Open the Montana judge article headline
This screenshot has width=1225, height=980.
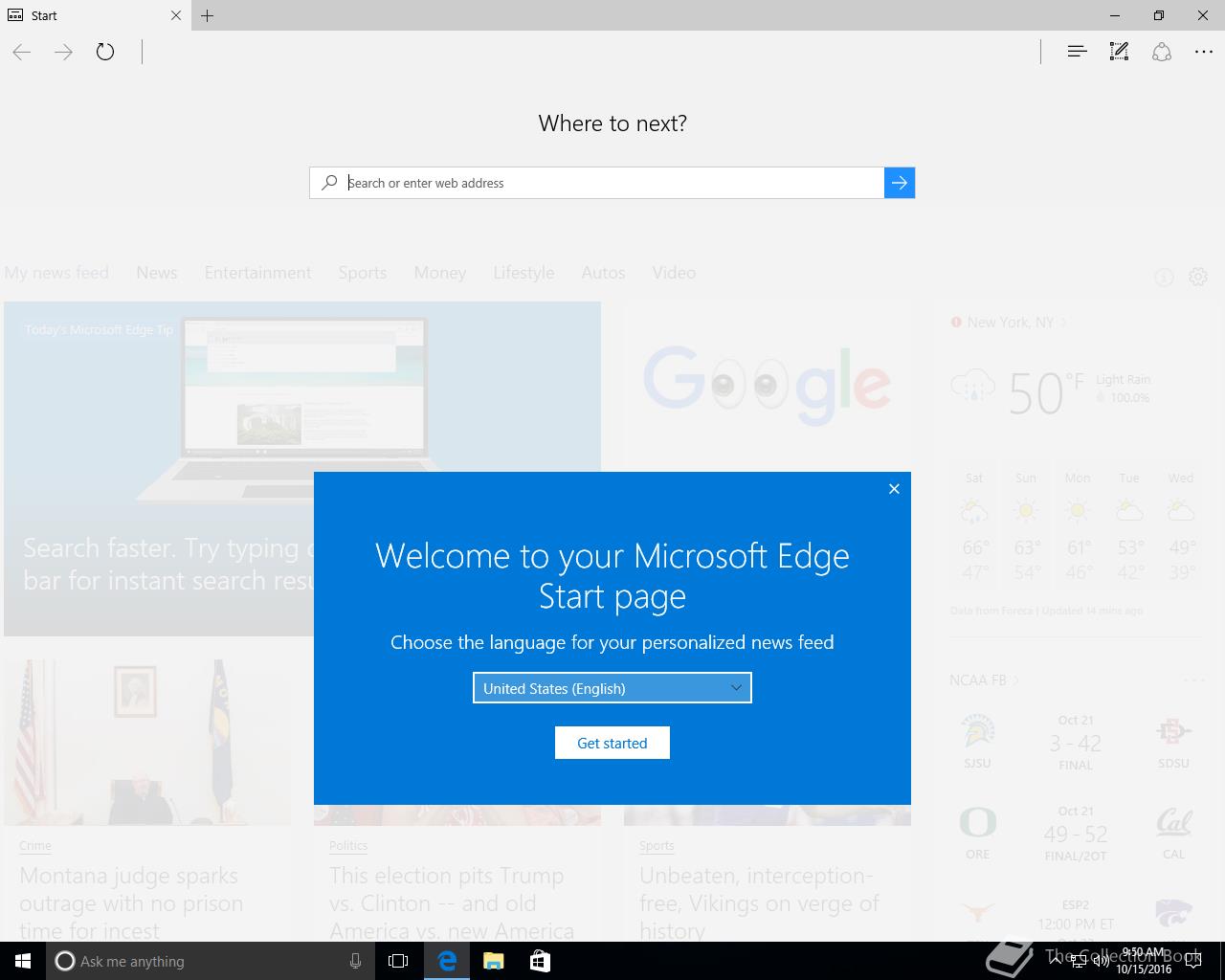click(131, 902)
